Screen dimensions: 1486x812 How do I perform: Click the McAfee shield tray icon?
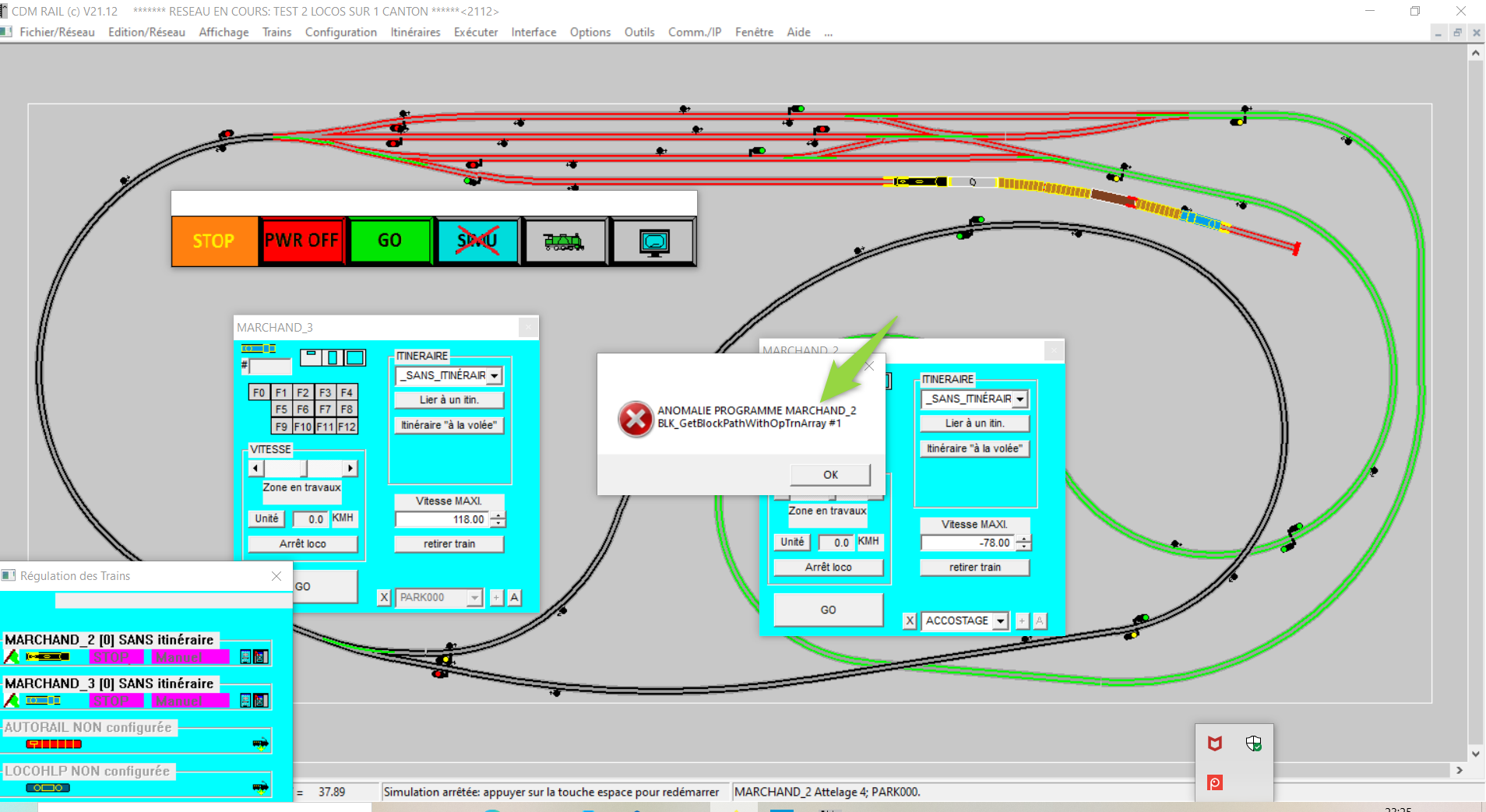[x=1215, y=743]
